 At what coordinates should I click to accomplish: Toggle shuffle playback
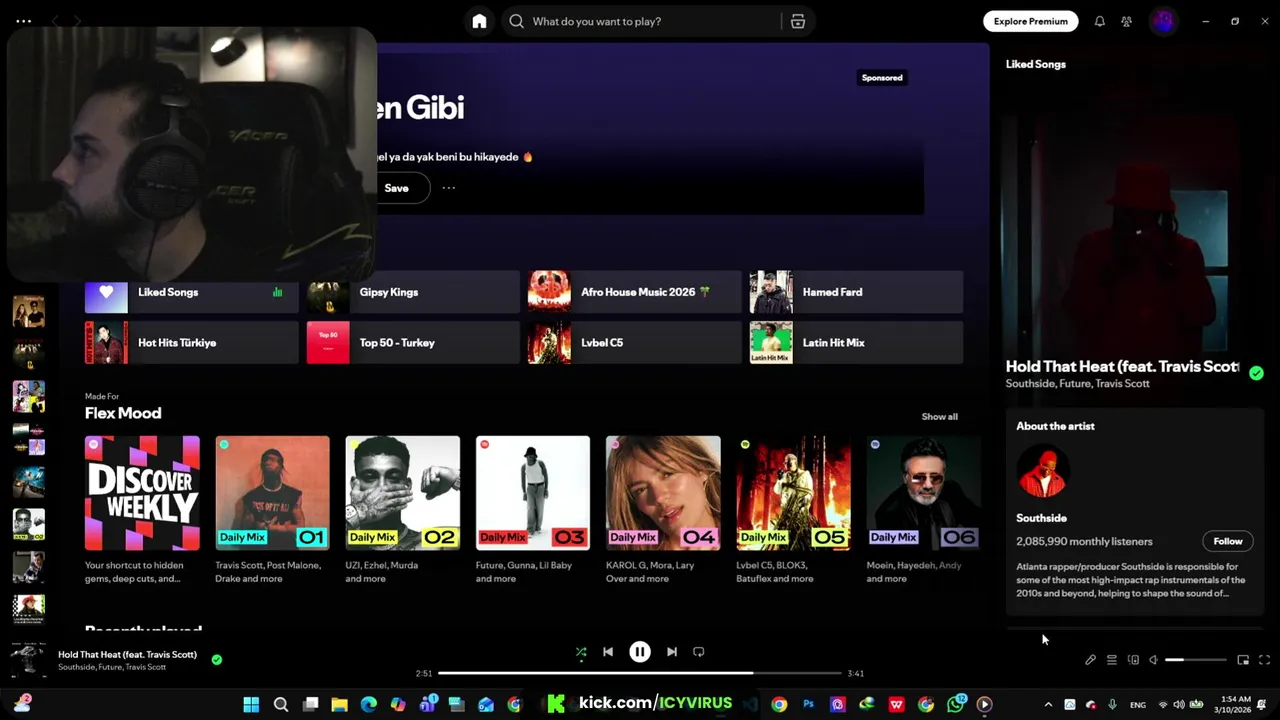[581, 652]
